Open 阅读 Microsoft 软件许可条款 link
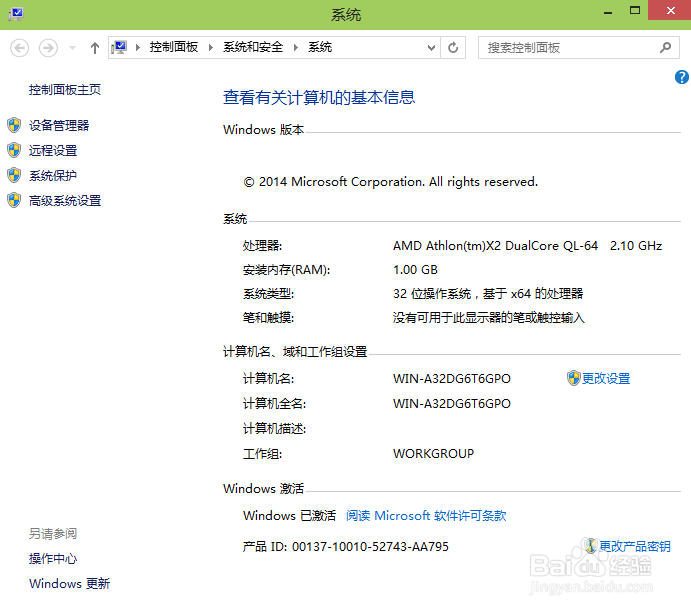This screenshot has width=691, height=612. click(426, 516)
